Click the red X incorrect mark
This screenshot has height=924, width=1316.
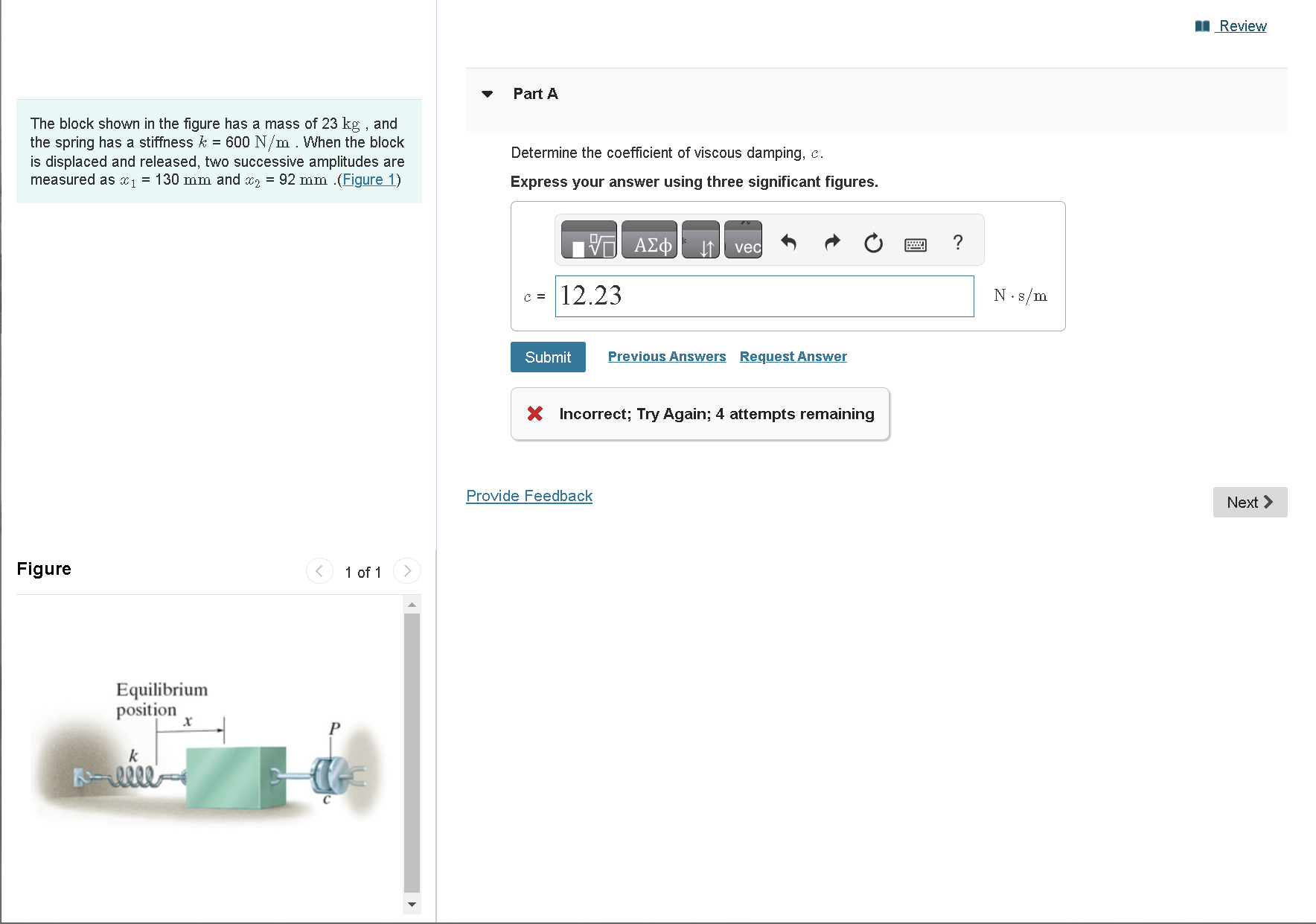tap(534, 413)
